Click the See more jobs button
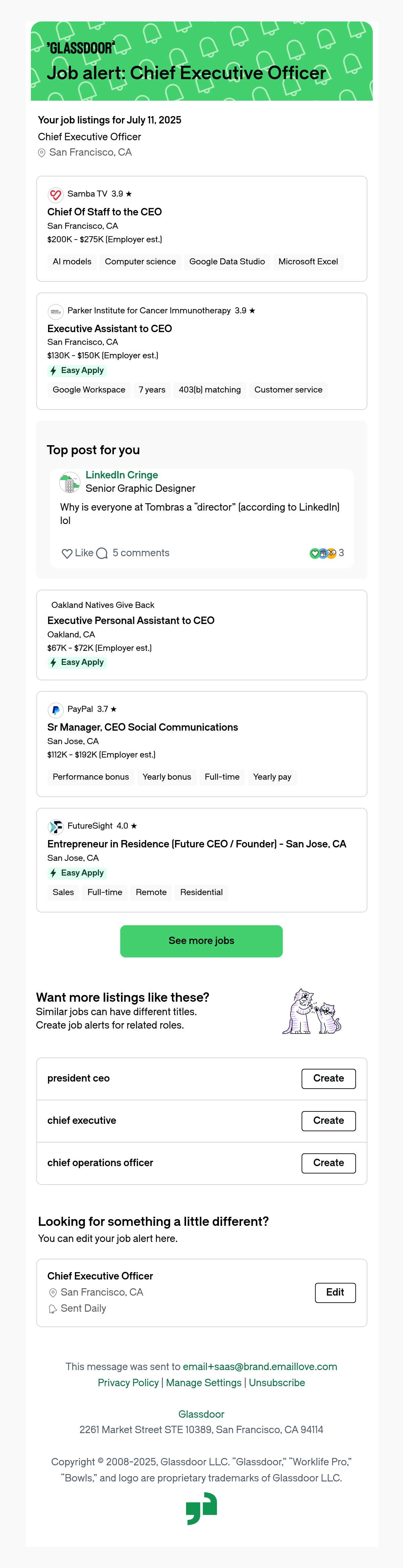The height and width of the screenshot is (1568, 403). (x=201, y=941)
